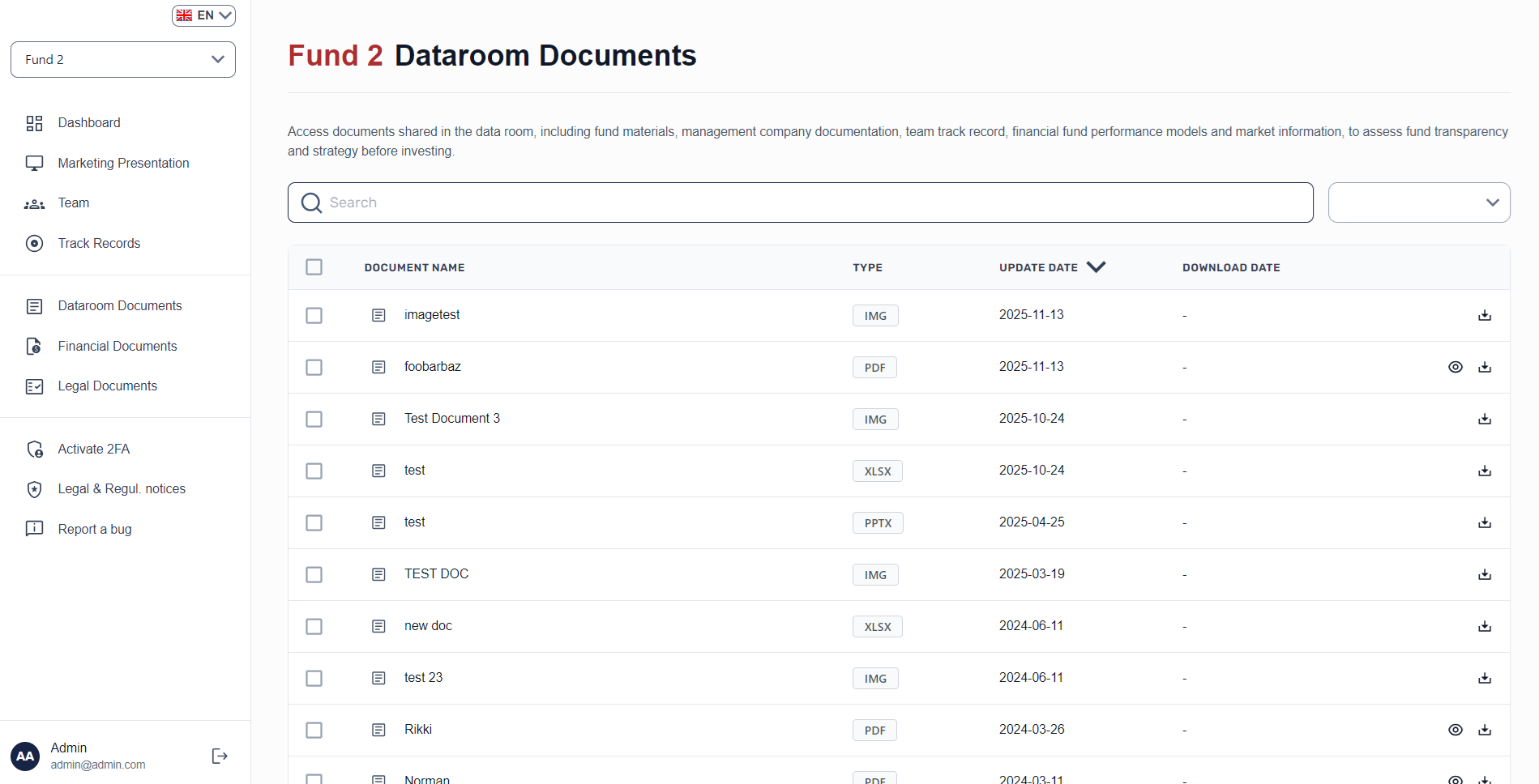Open the empty filter dropdown beside search
Viewport: 1539px width, 784px height.
pos(1418,202)
